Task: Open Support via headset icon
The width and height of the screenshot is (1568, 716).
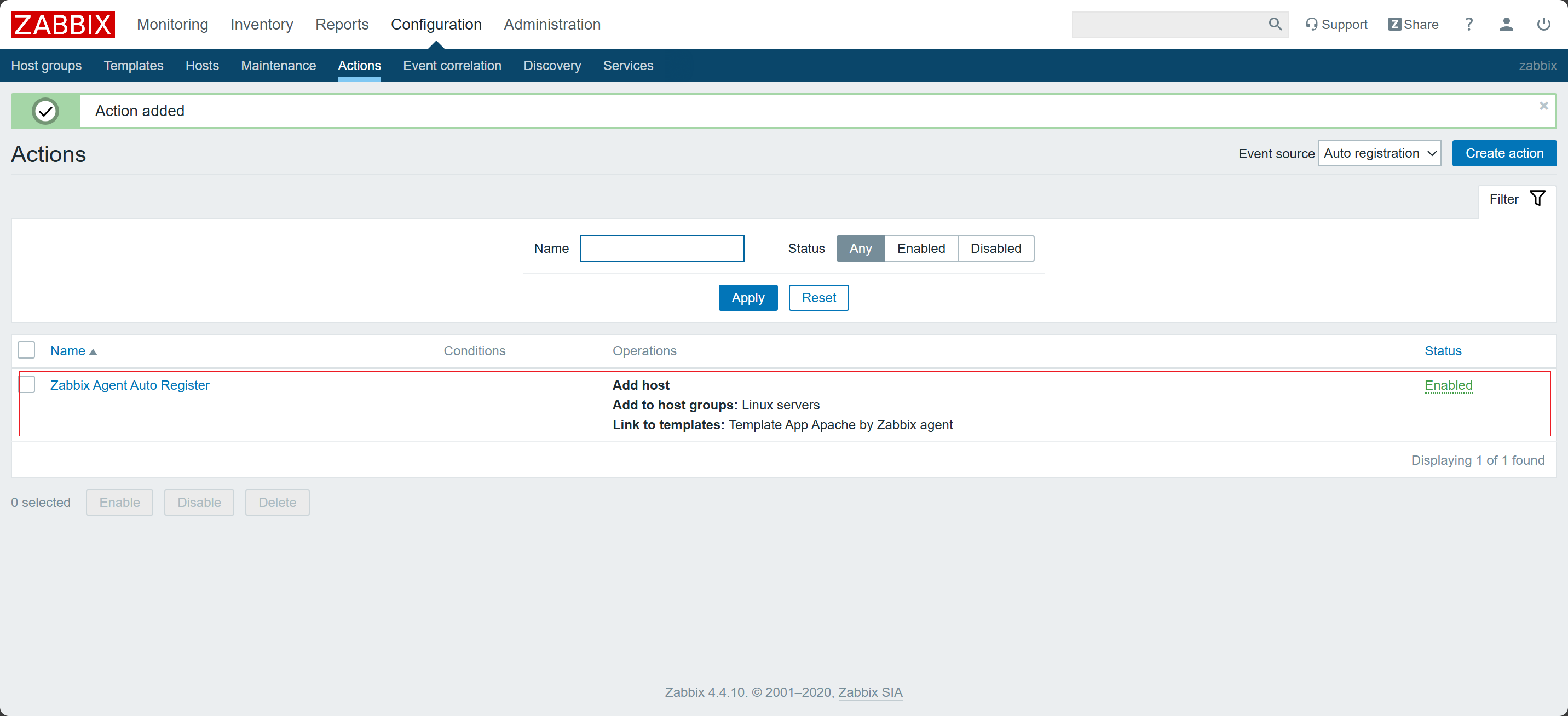Action: click(x=1311, y=24)
